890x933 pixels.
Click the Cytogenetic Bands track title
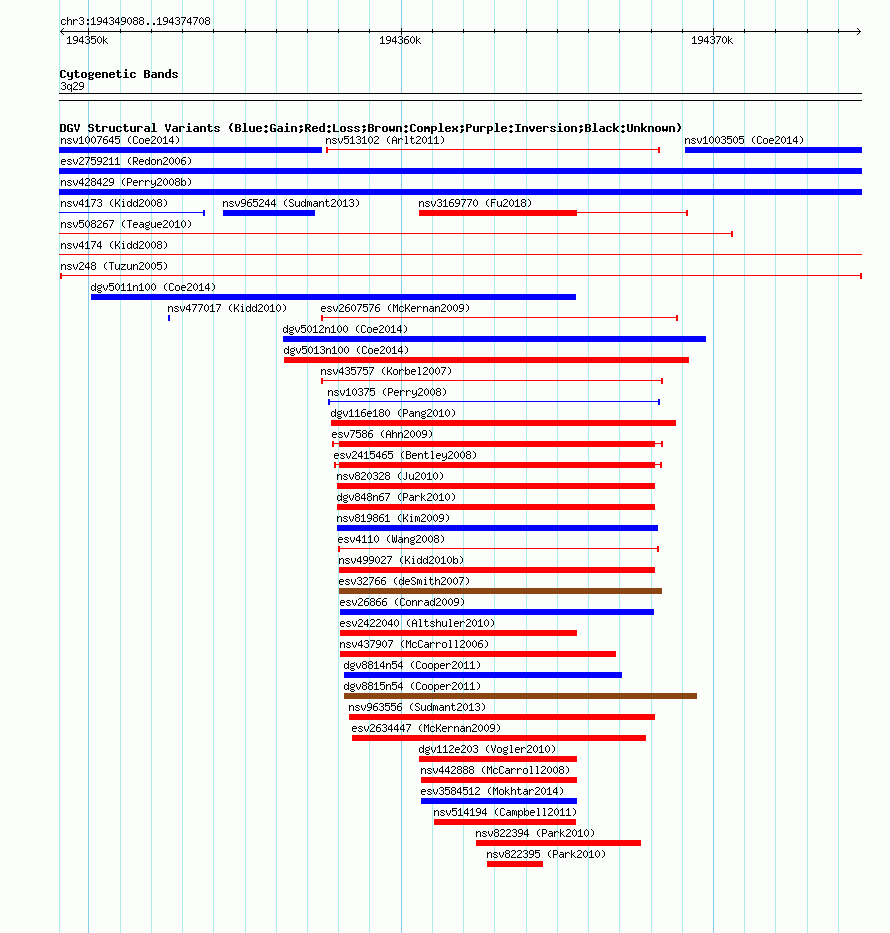click(119, 74)
